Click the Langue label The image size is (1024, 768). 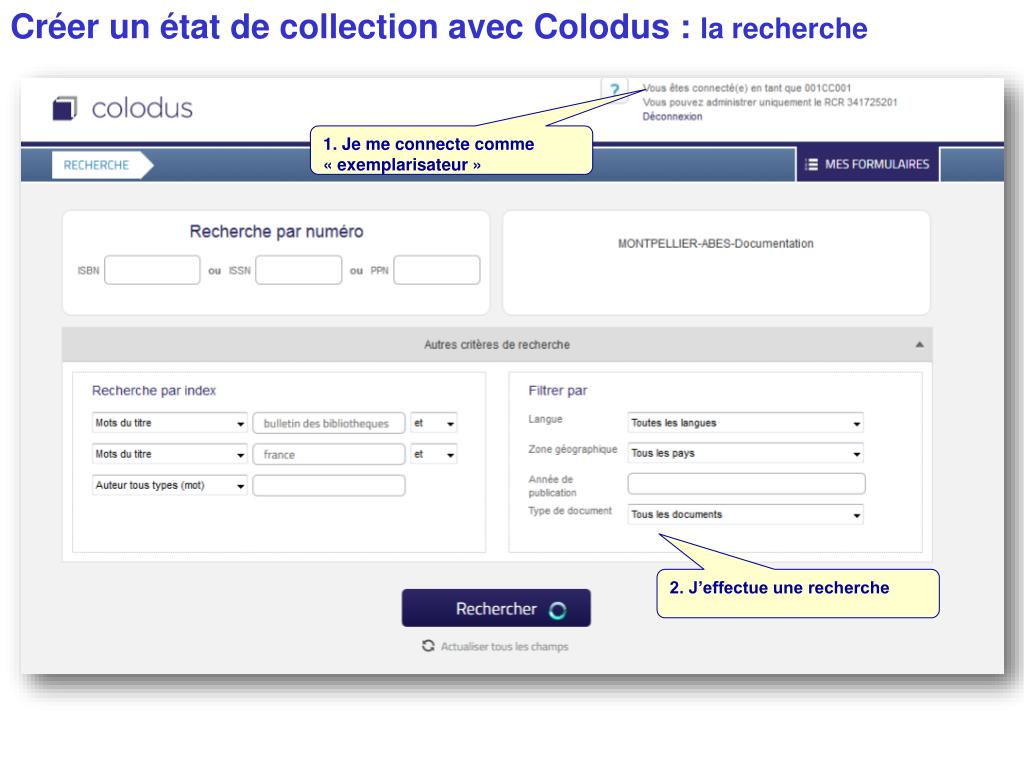[x=545, y=419]
